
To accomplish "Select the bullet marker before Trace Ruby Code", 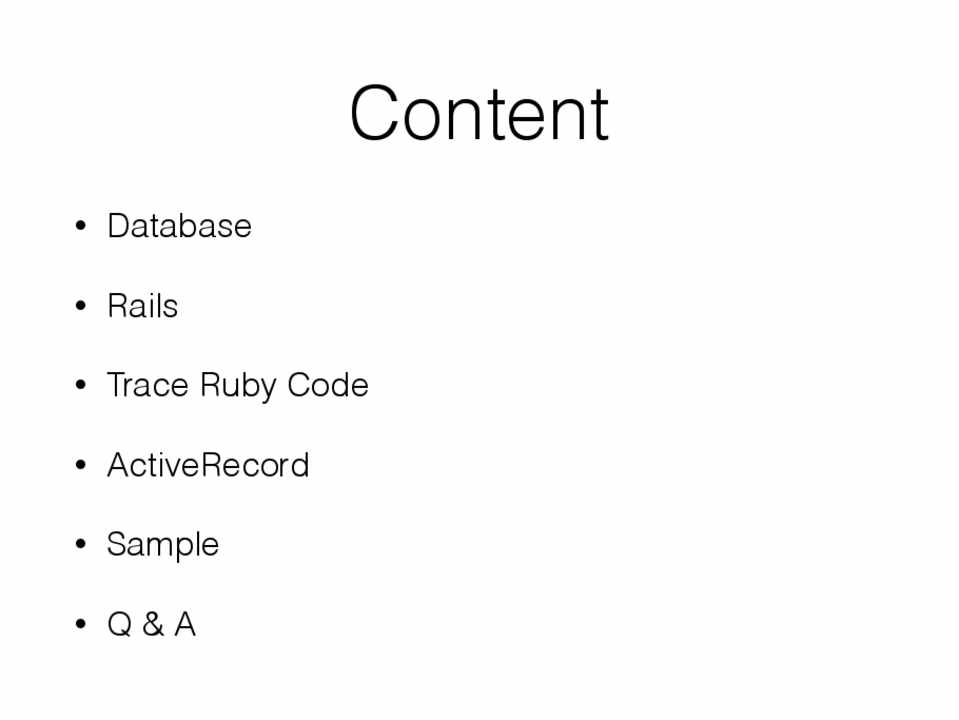I will click(x=80, y=386).
